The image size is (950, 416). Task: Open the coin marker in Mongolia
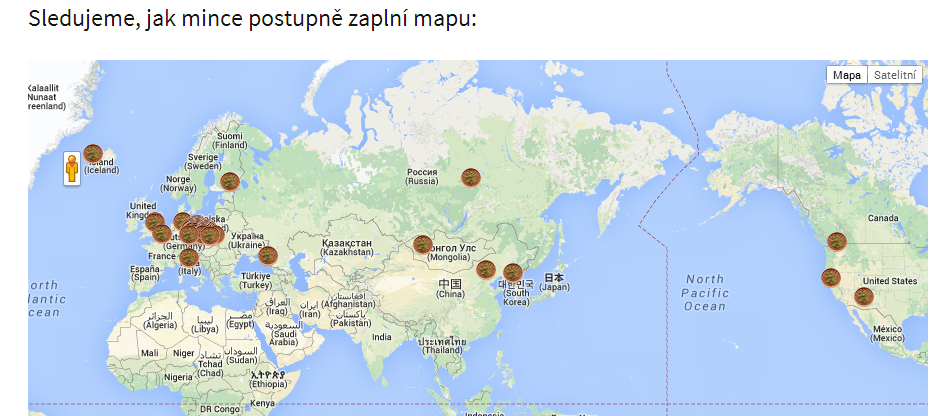coord(423,245)
